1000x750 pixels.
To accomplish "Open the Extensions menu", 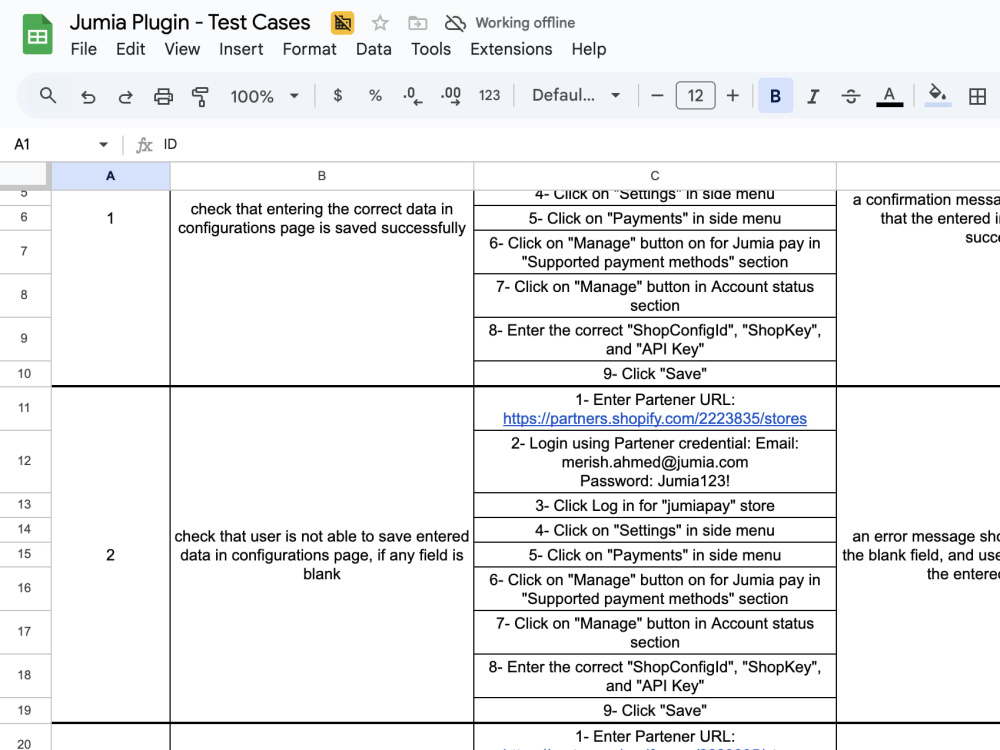I will 511,49.
